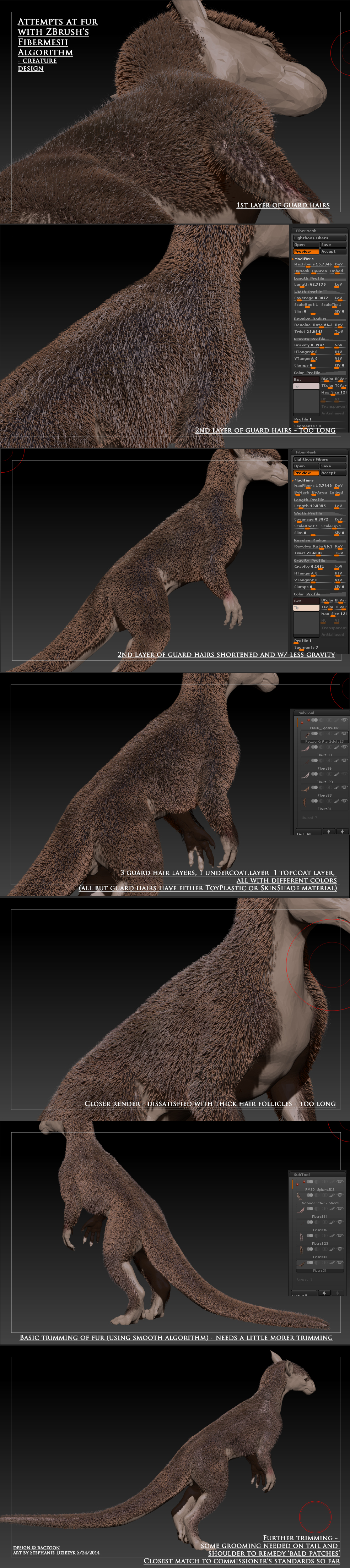
Task: Collapse Modifiers section, FiberMesh panel with Gravity 0.3947
Action: click(304, 259)
